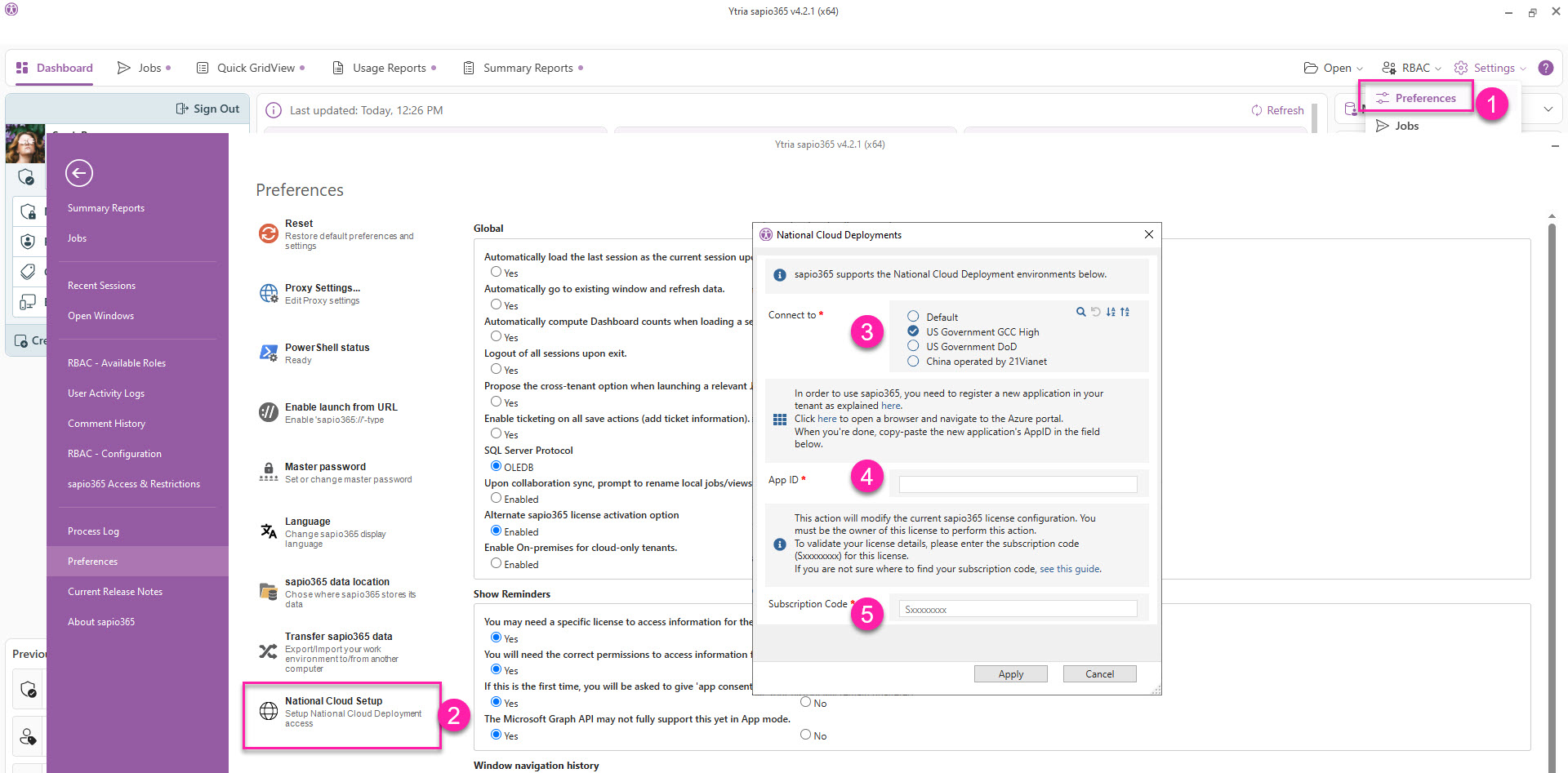This screenshot has height=773, width=1568.
Task: Follow the 'see this guide' link
Action: [1070, 569]
